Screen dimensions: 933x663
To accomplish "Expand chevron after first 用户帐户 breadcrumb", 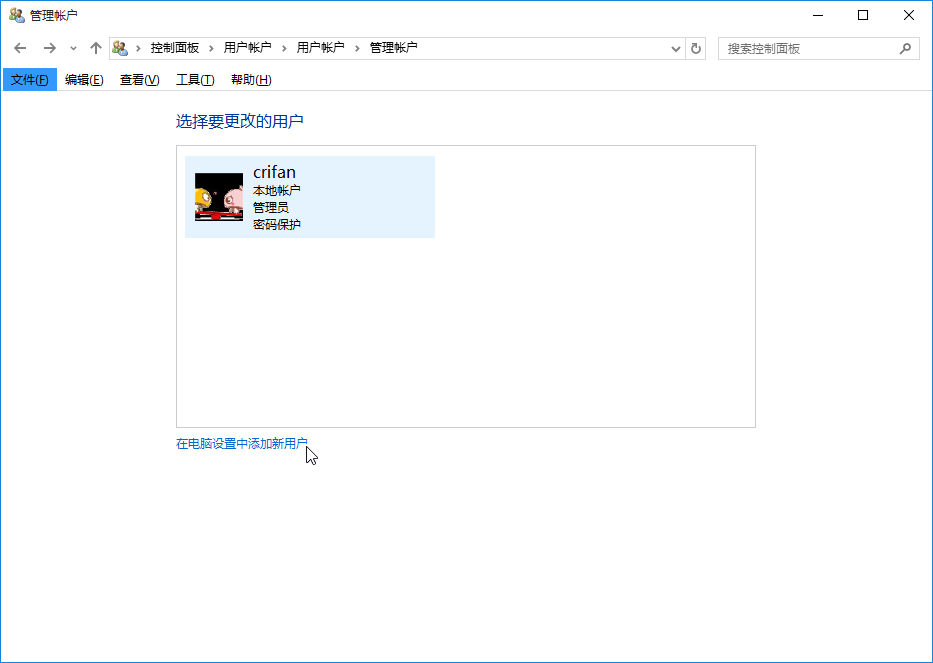I will tap(284, 48).
